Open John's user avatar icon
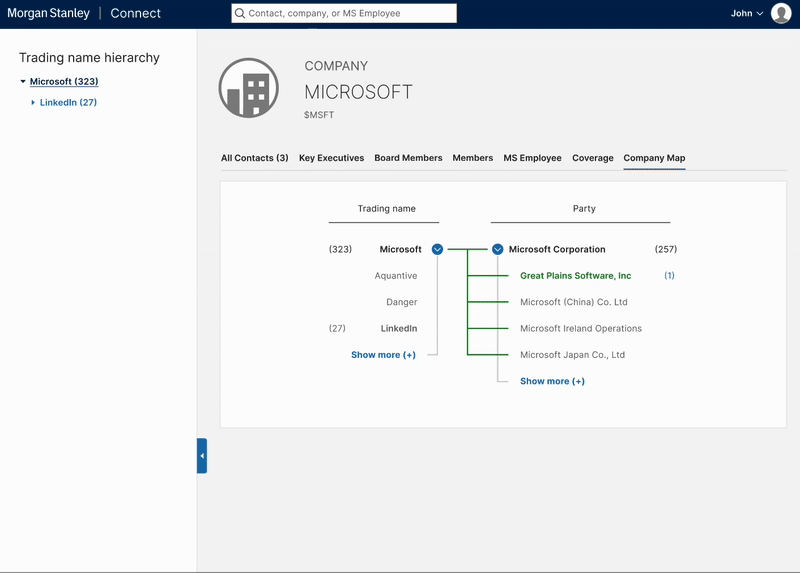Screen dimensions: 800x573 tap(781, 13)
